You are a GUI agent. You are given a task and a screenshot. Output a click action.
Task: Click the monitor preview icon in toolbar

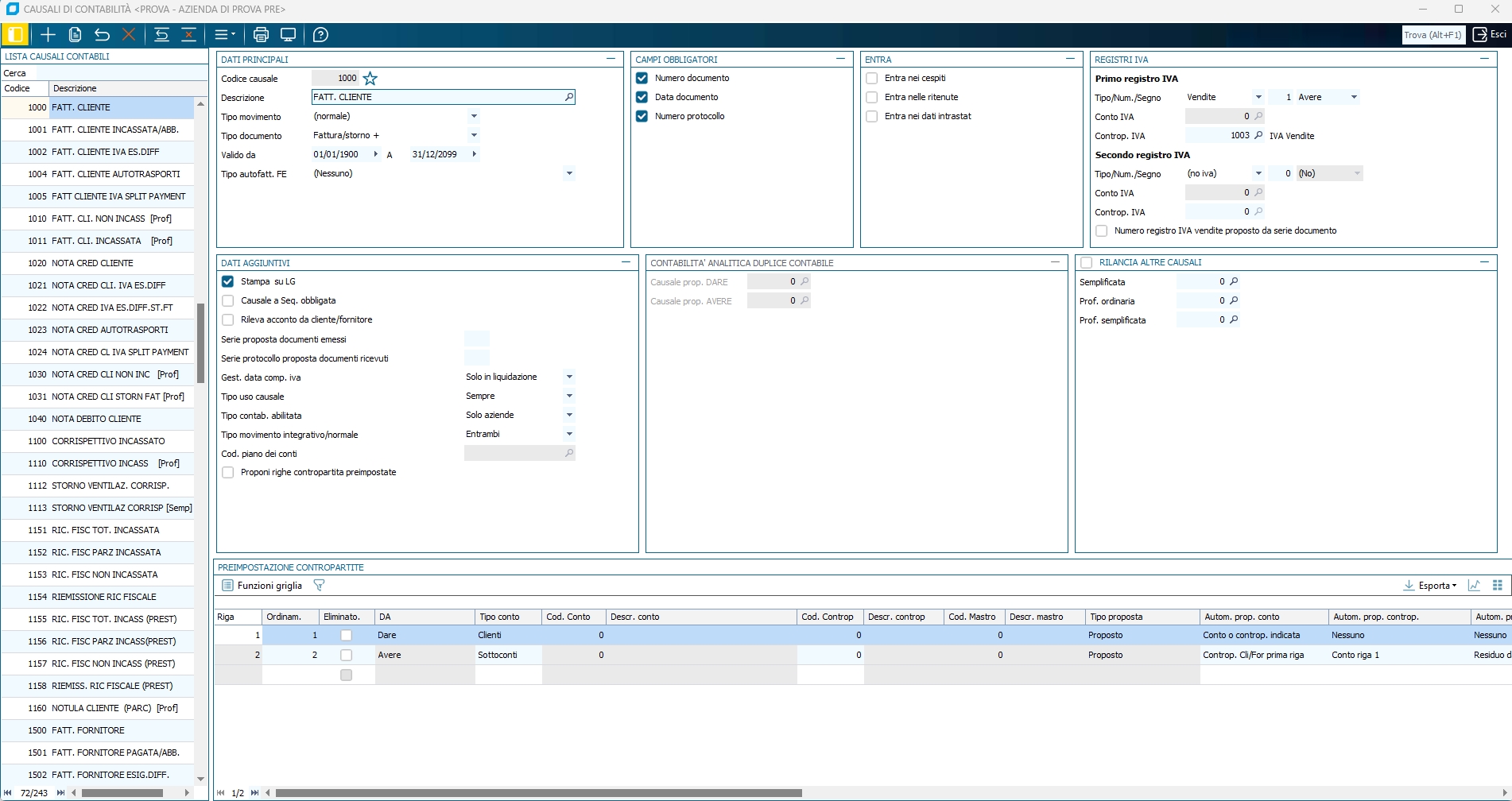(289, 35)
